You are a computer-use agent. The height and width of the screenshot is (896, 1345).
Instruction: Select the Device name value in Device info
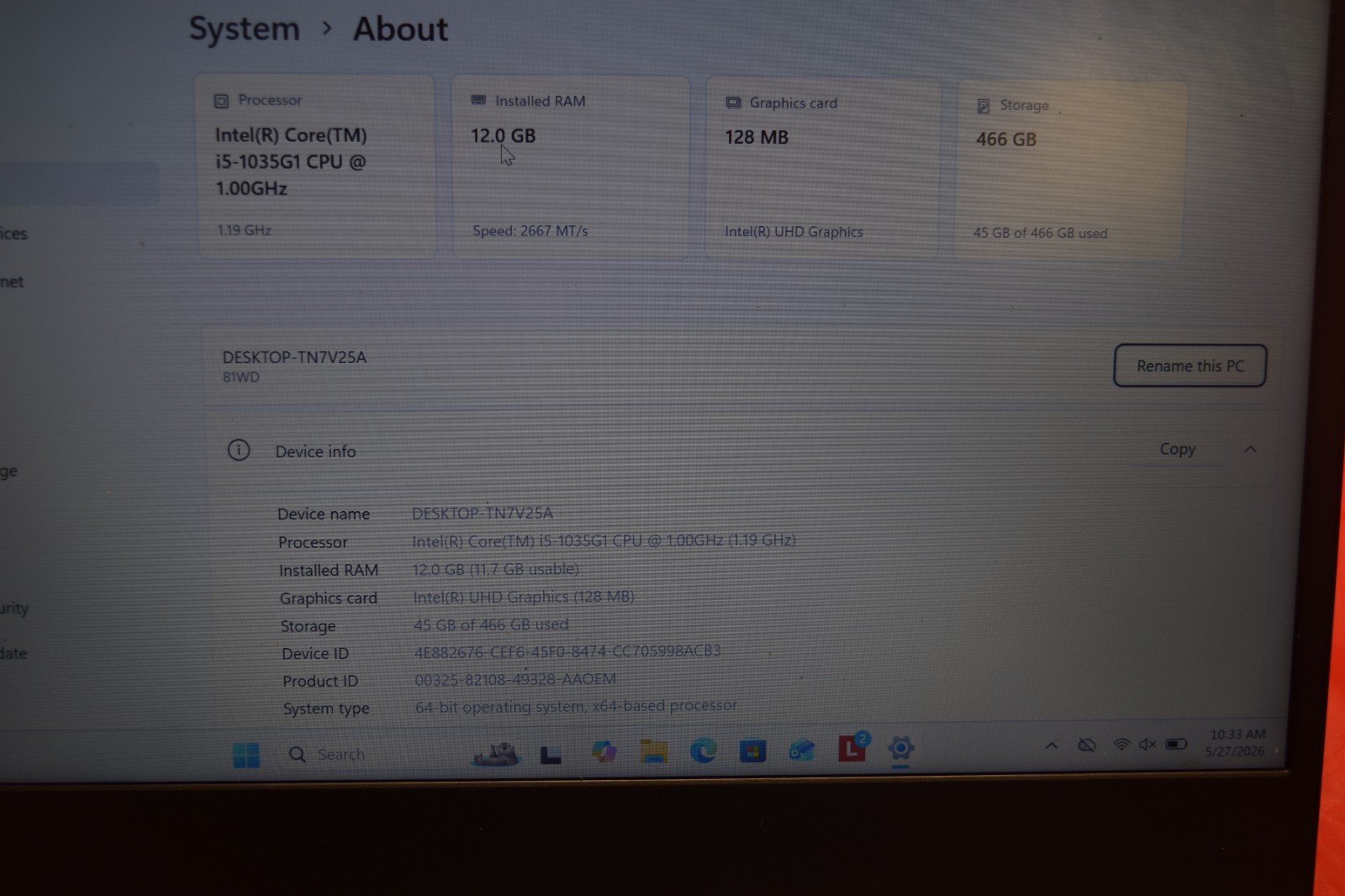point(483,513)
